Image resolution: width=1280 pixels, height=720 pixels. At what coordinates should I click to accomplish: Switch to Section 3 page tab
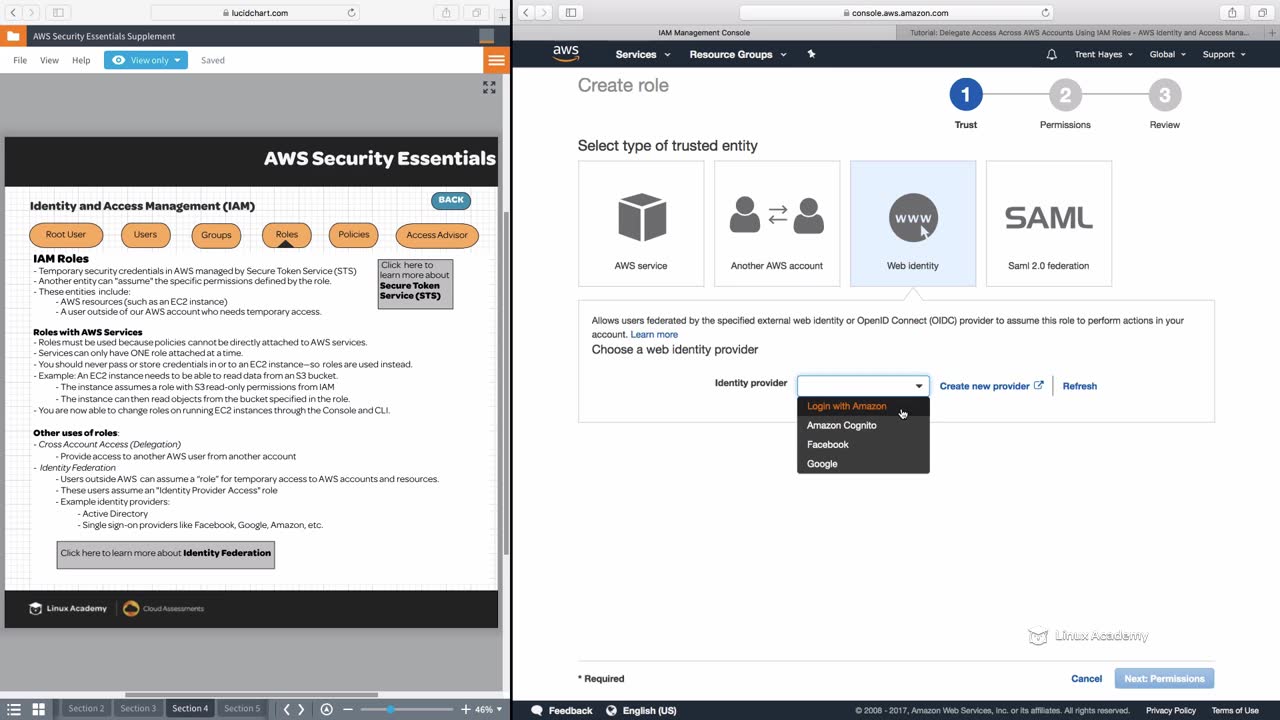(138, 709)
